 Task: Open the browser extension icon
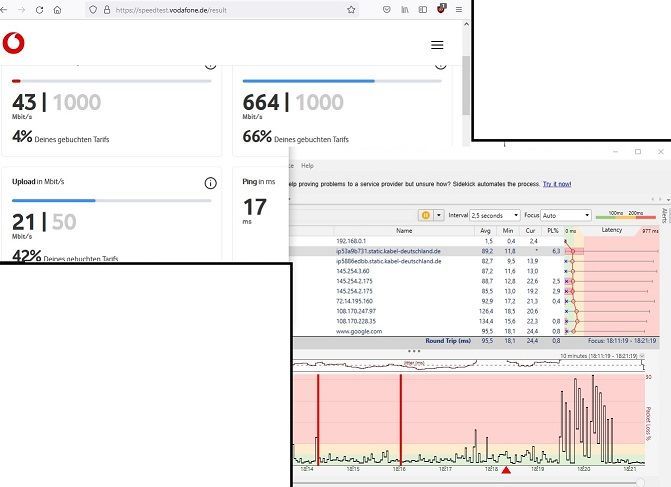441,9
